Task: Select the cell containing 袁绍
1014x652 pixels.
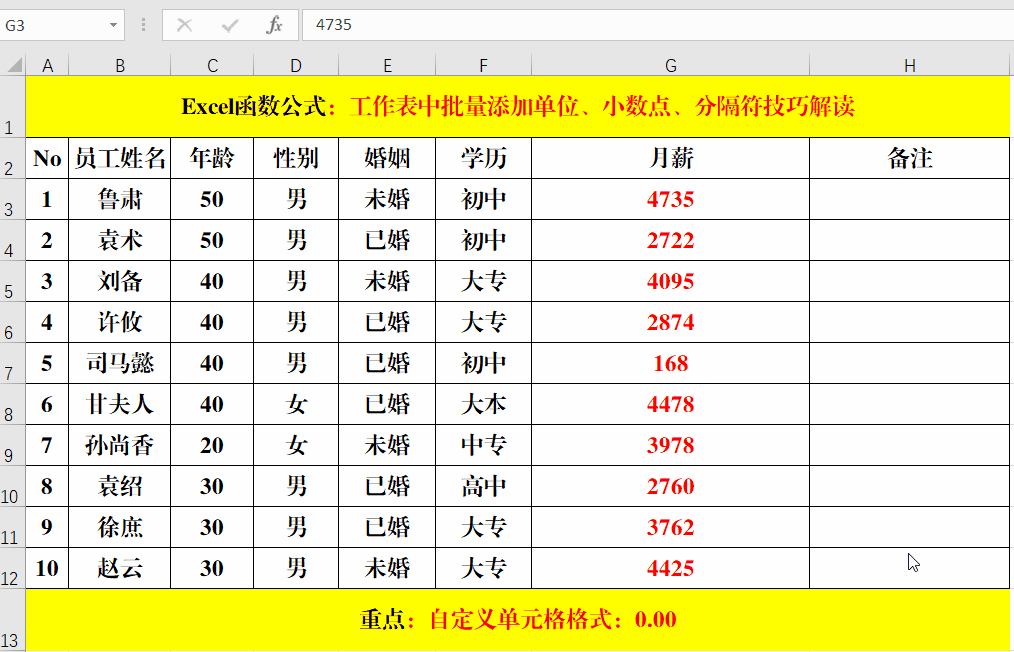Action: click(x=120, y=486)
